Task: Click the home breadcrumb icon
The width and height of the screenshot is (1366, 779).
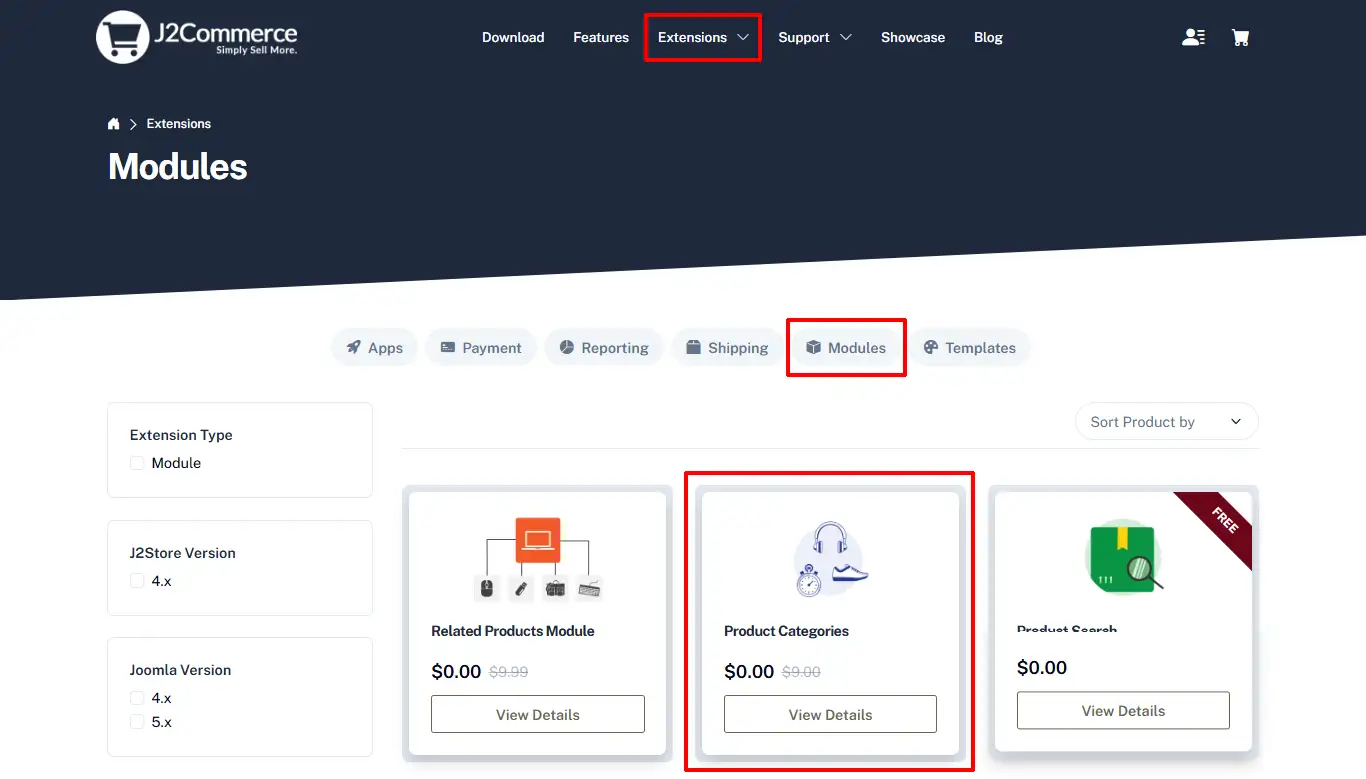Action: [114, 124]
